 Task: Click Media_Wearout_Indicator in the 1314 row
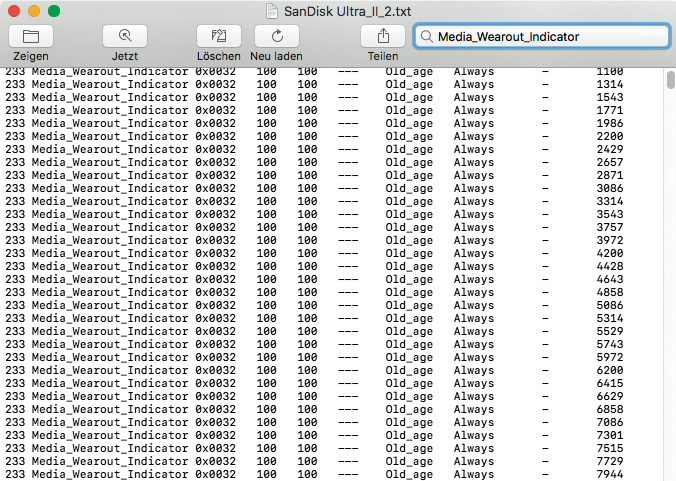click(x=110, y=84)
